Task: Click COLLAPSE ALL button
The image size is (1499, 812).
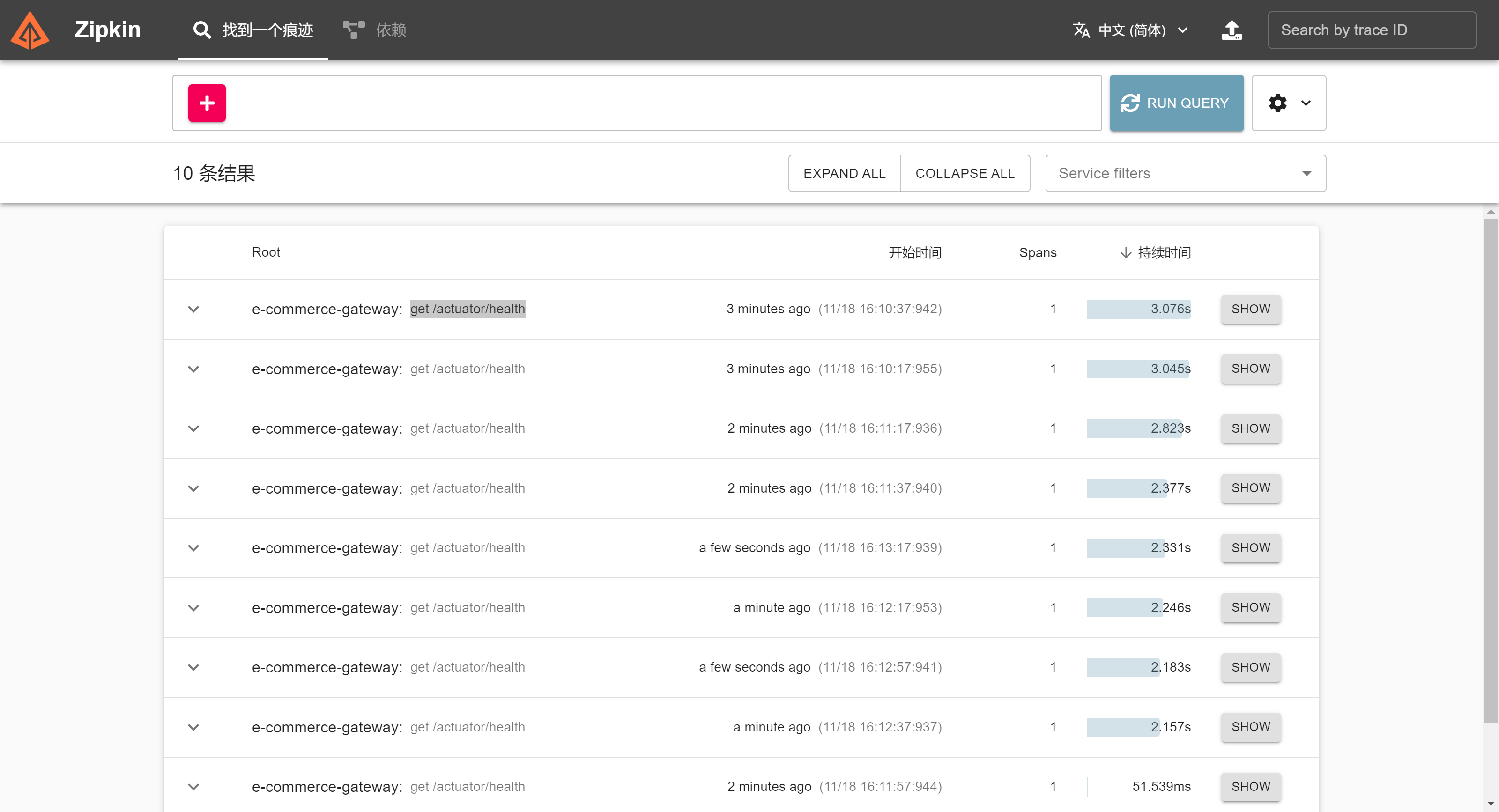Action: pyautogui.click(x=965, y=173)
